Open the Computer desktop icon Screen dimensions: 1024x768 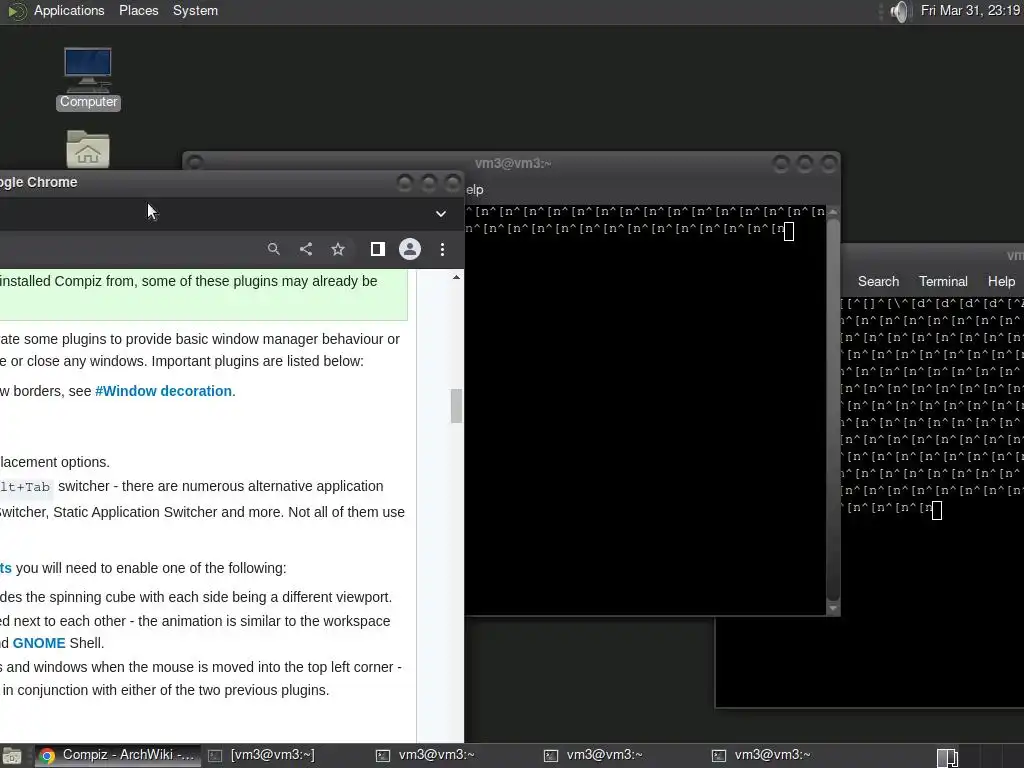88,77
